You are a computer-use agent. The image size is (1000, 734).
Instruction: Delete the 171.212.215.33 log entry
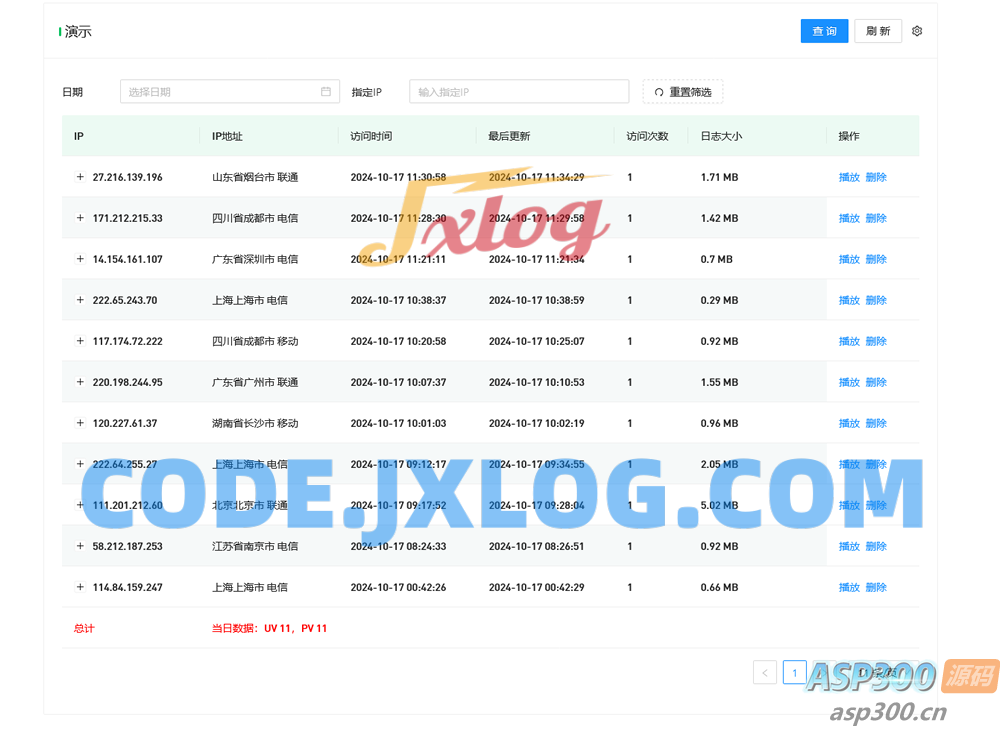[x=876, y=218]
